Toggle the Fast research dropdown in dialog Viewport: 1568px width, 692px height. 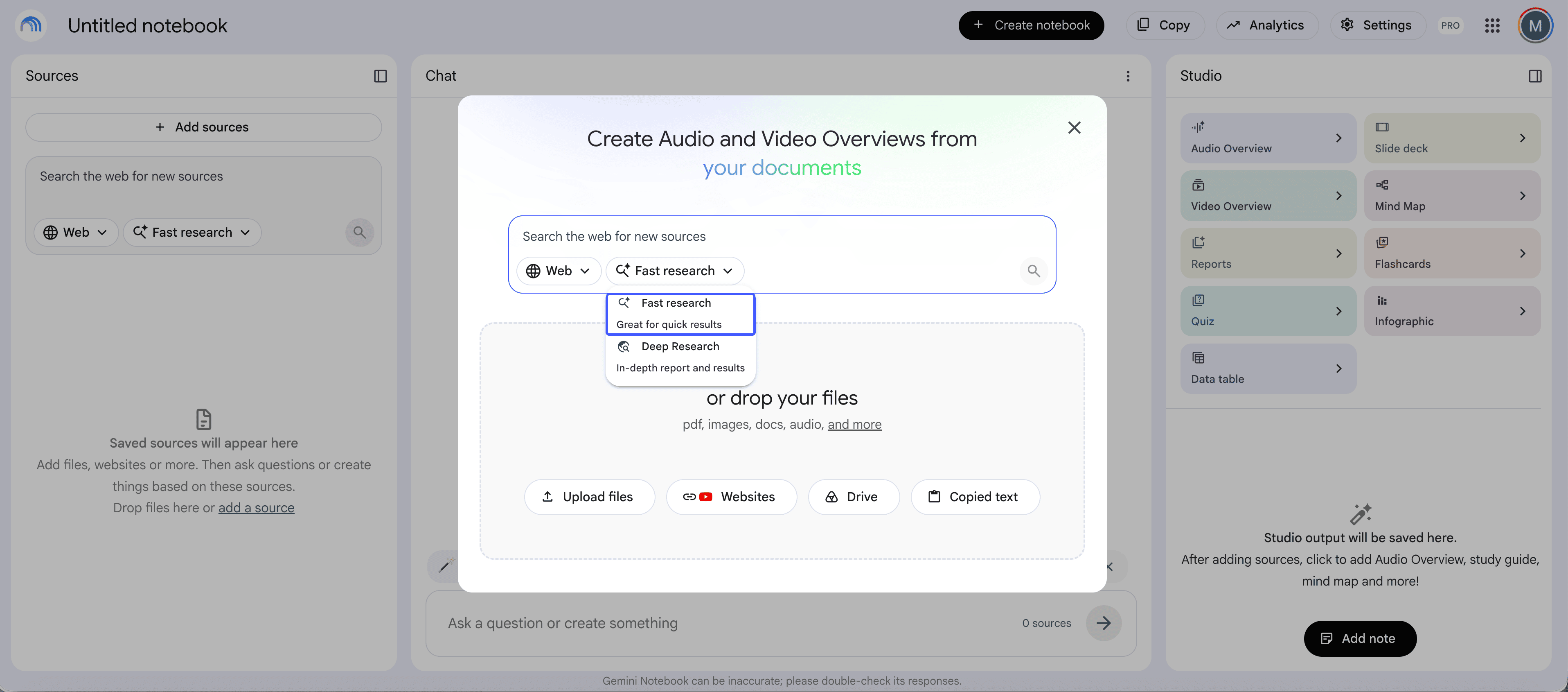tap(674, 271)
